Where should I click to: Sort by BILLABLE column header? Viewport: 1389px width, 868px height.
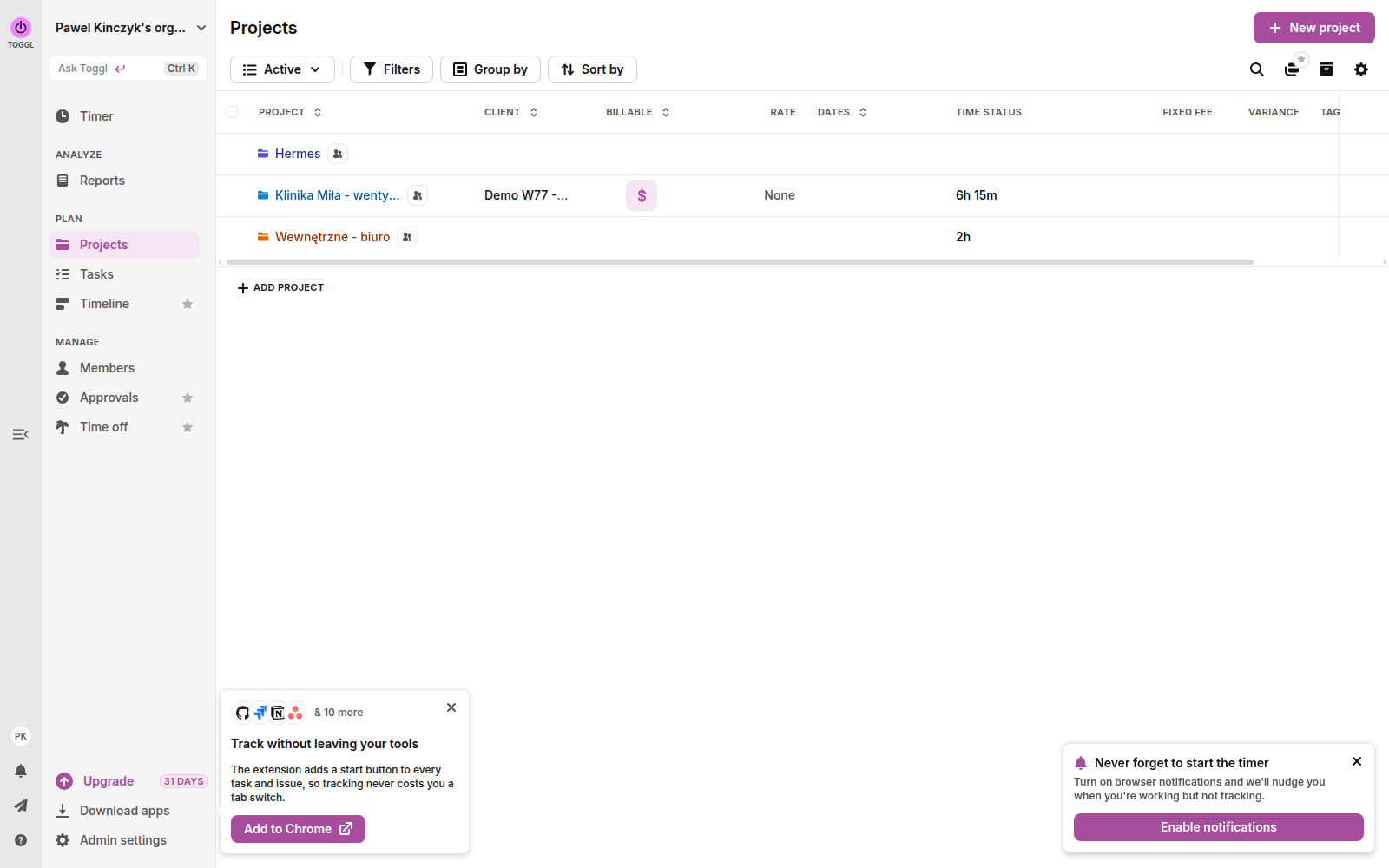click(x=638, y=112)
